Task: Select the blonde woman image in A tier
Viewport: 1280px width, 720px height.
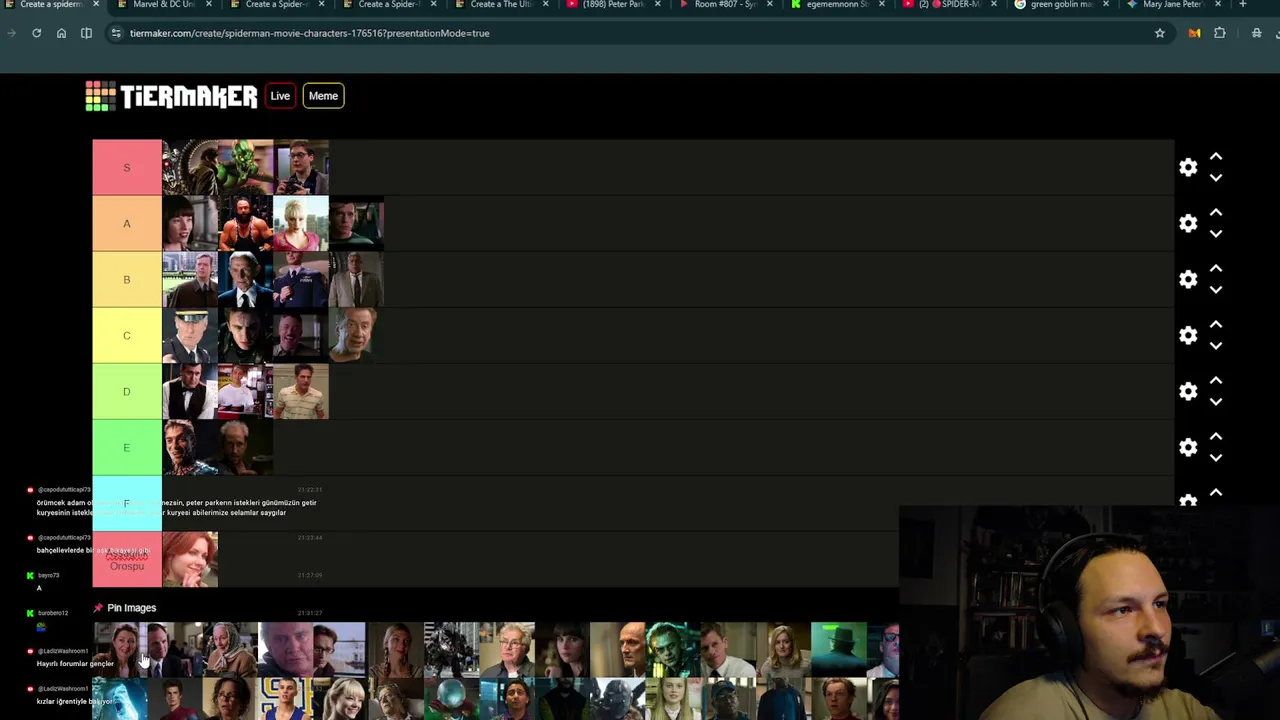Action: click(301, 223)
